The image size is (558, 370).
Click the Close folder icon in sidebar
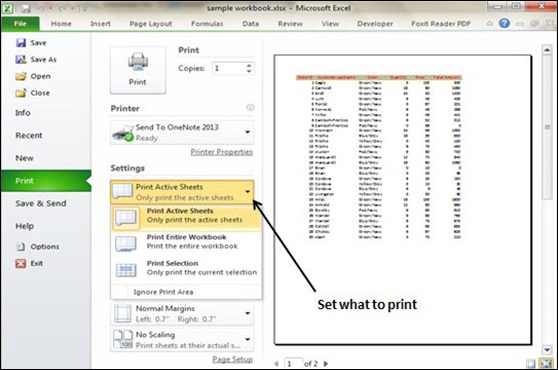(21, 93)
